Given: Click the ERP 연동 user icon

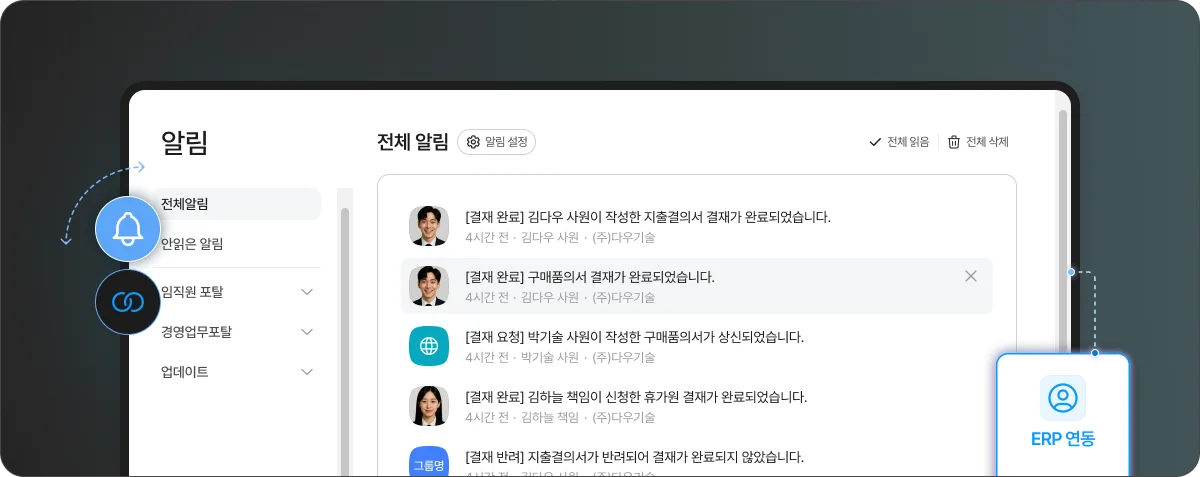Looking at the screenshot, I should tap(1062, 398).
